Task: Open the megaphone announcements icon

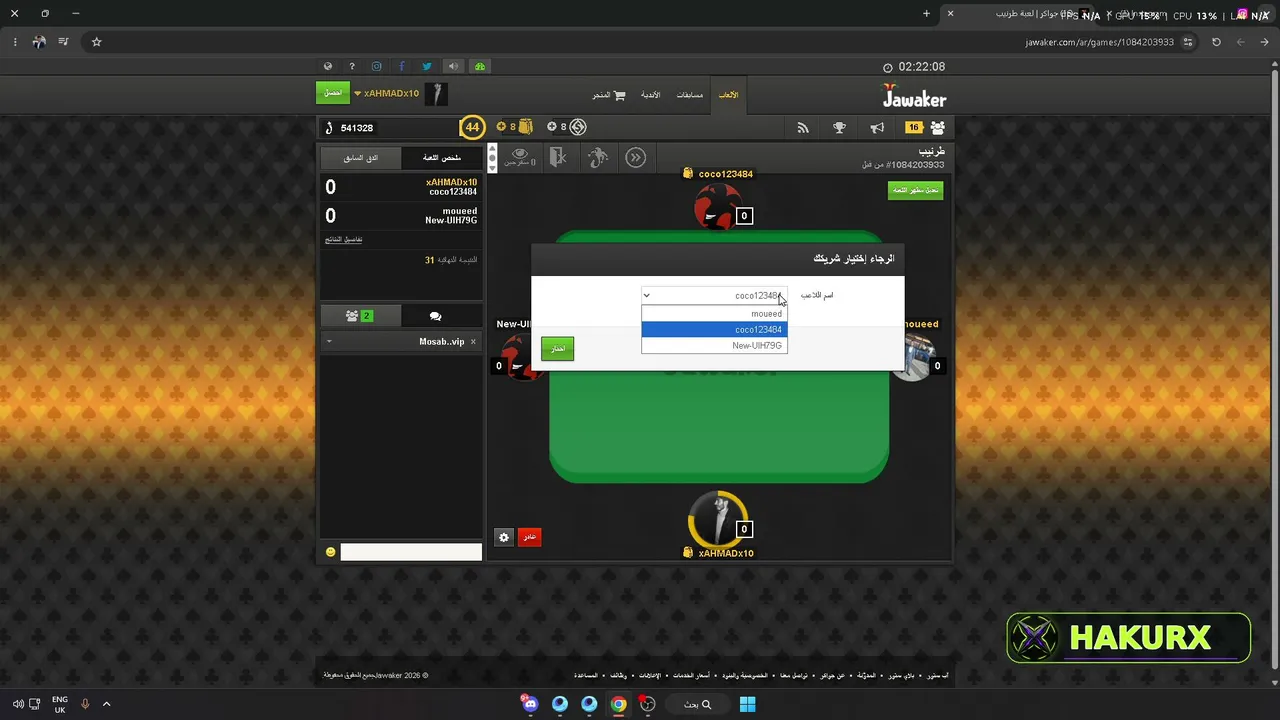Action: pyautogui.click(x=877, y=128)
